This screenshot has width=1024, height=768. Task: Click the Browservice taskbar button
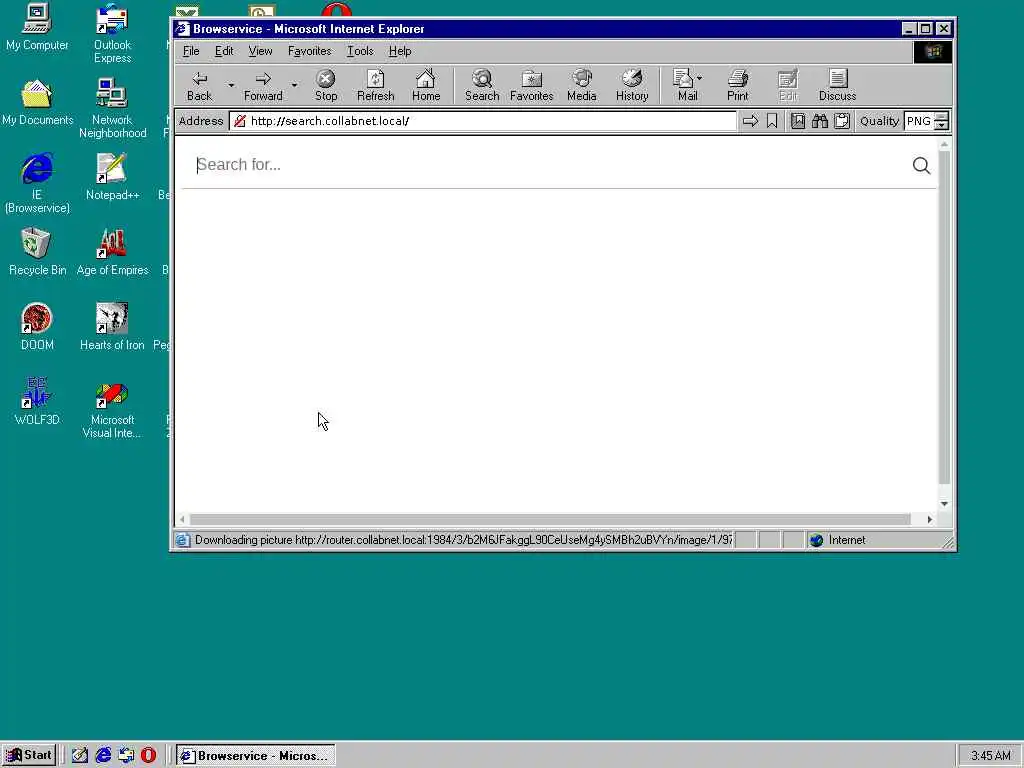255,756
